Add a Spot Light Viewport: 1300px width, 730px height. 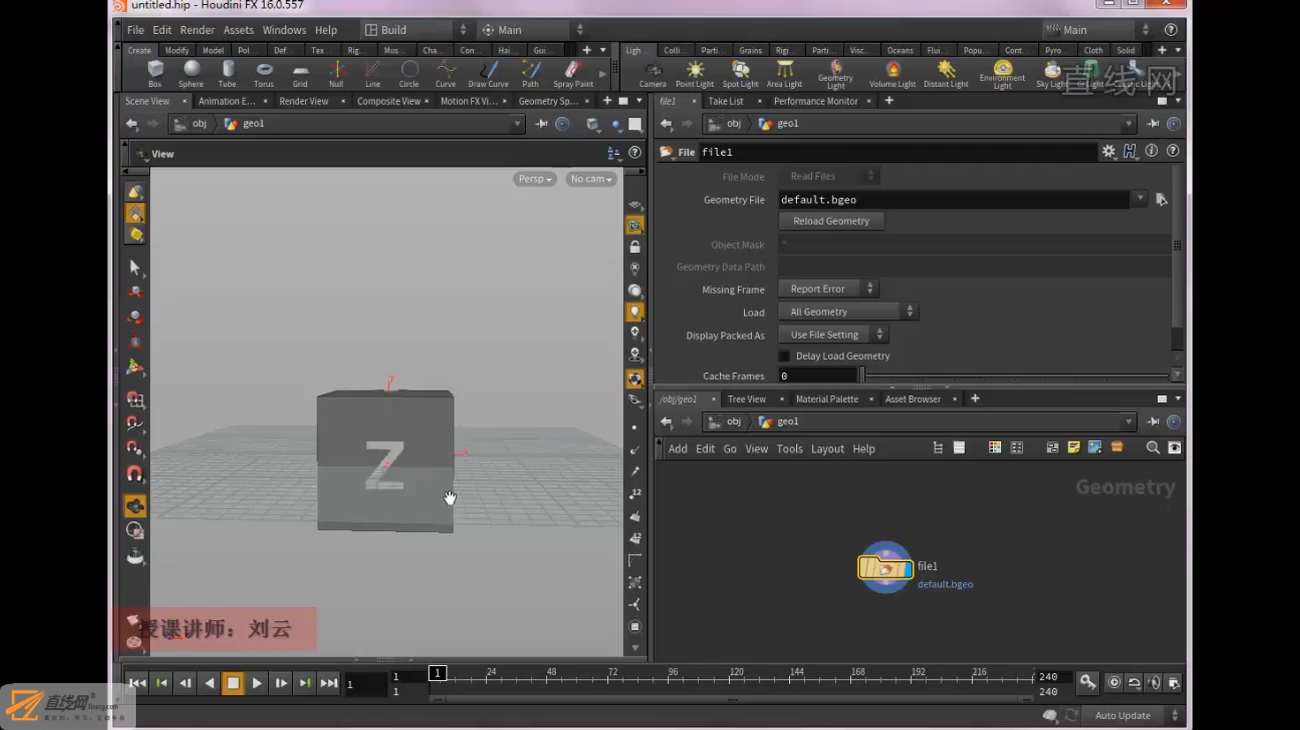coord(740,73)
